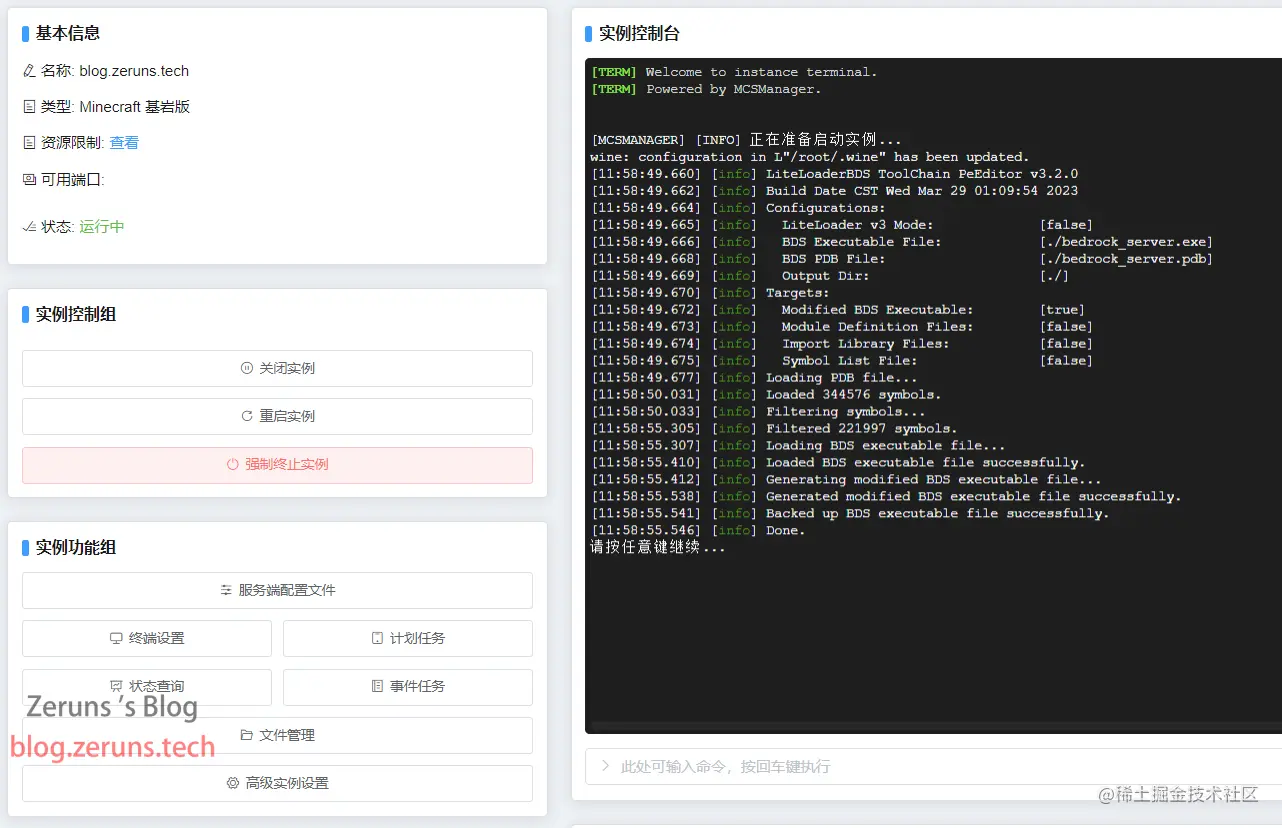
Task: Click the 关闭实例 button
Action: [277, 368]
